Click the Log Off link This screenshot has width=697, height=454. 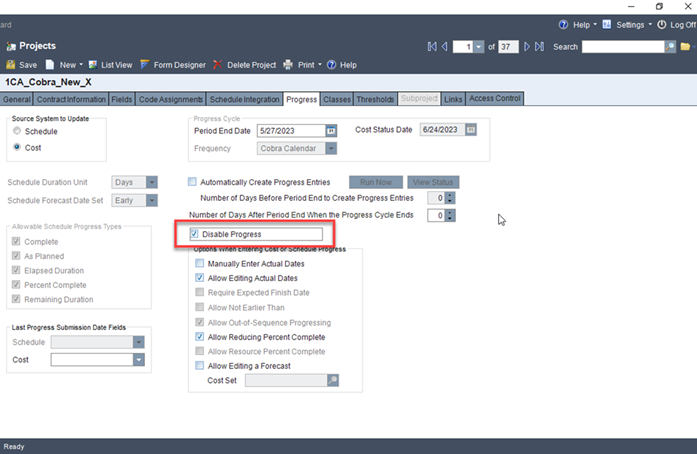pyautogui.click(x=676, y=24)
